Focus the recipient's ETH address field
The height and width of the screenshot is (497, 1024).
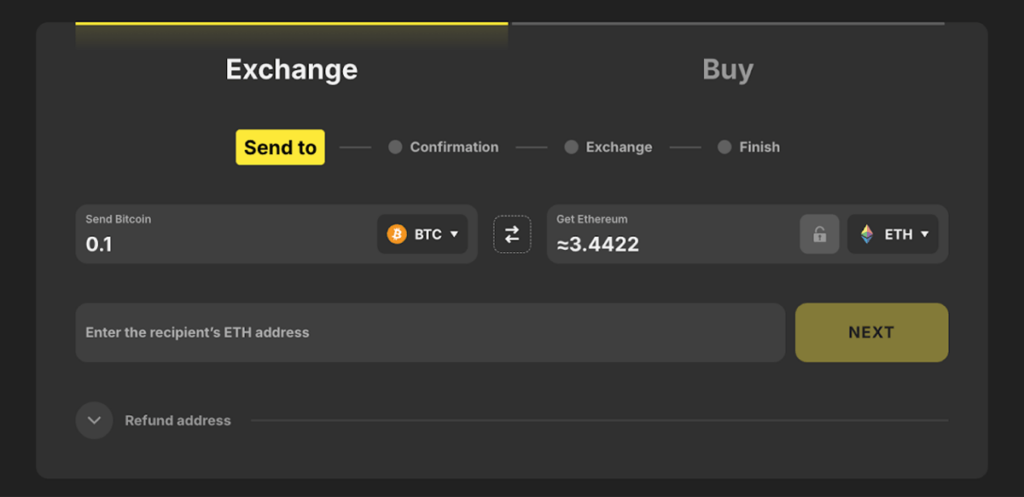[430, 332]
